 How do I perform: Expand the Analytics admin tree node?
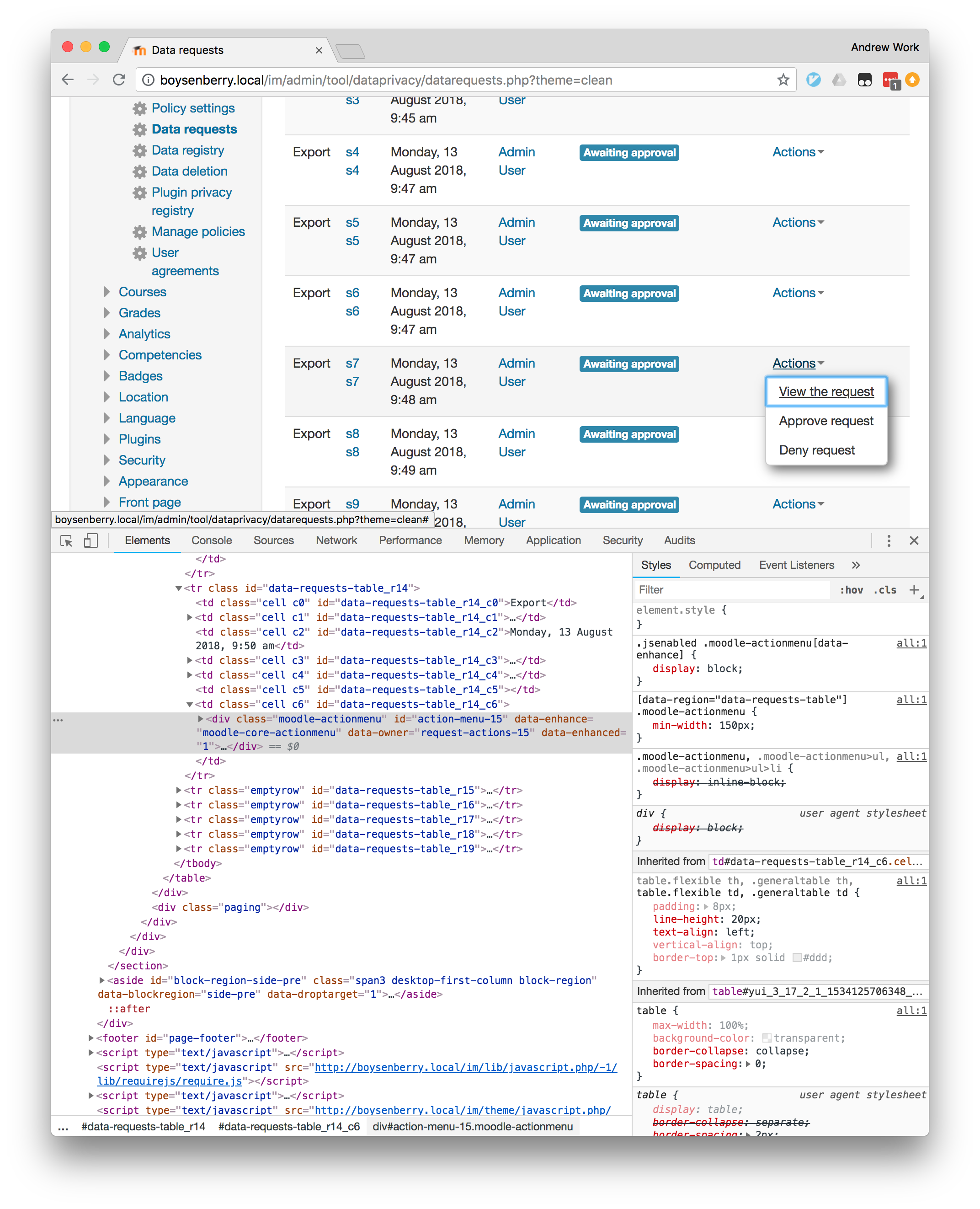pos(107,334)
